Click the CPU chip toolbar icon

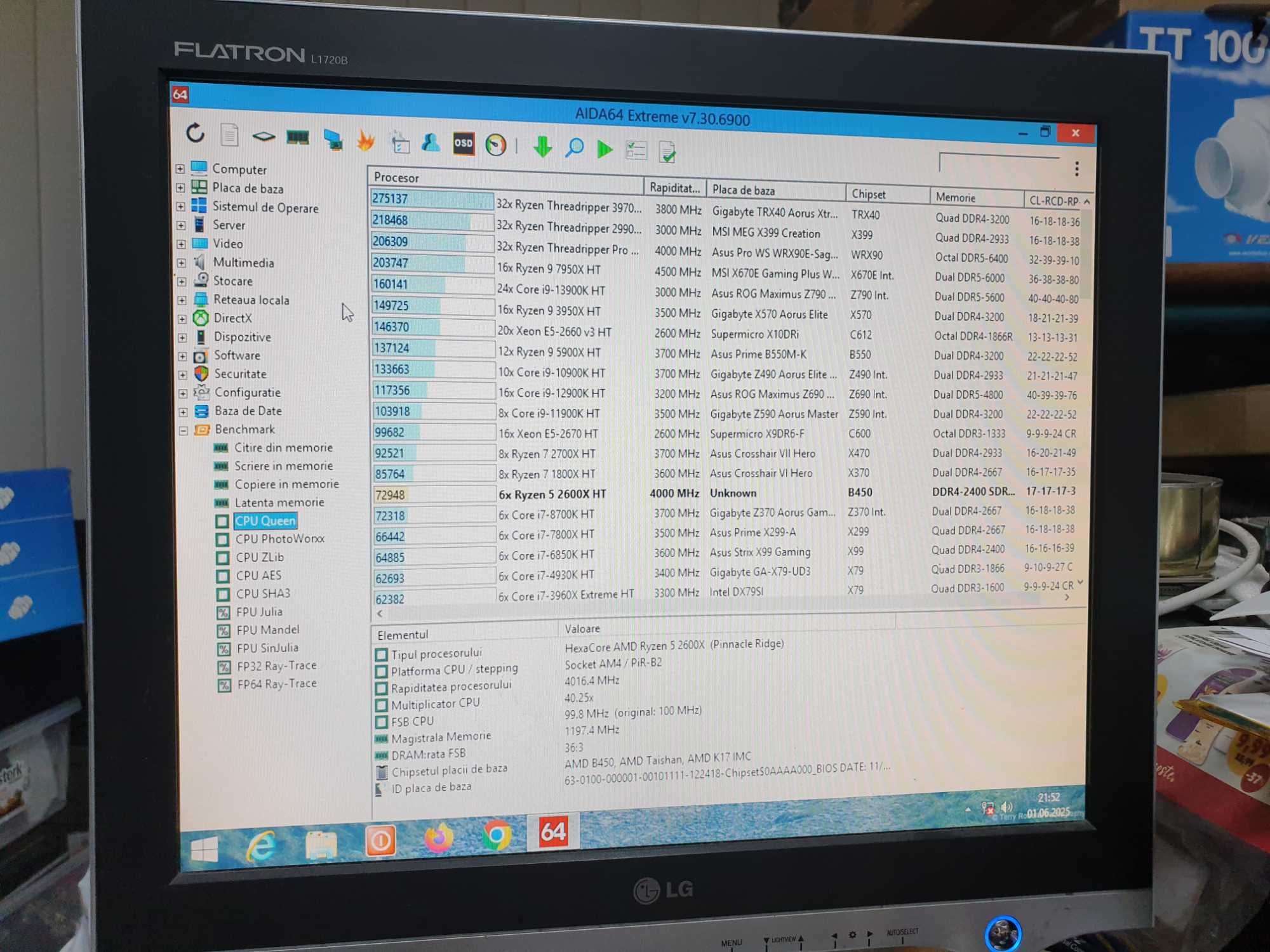264,136
